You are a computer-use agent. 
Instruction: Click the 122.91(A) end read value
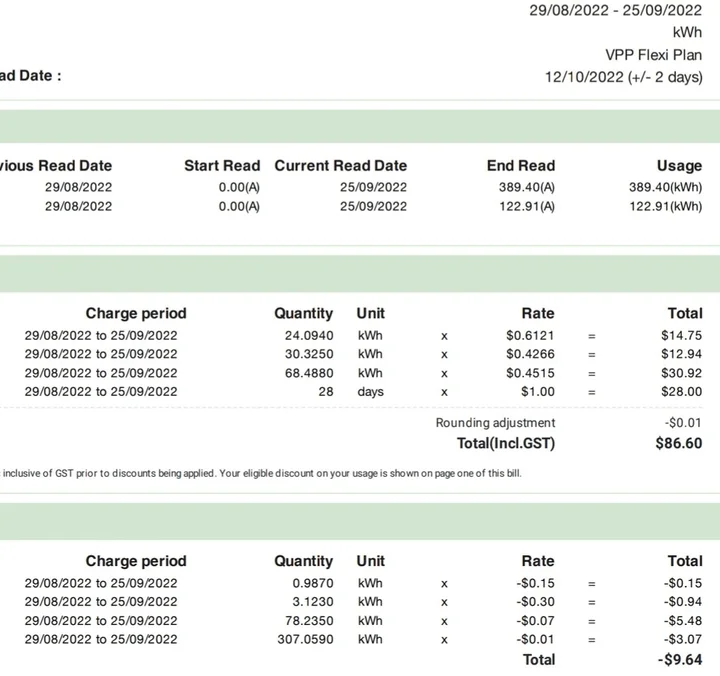click(526, 206)
